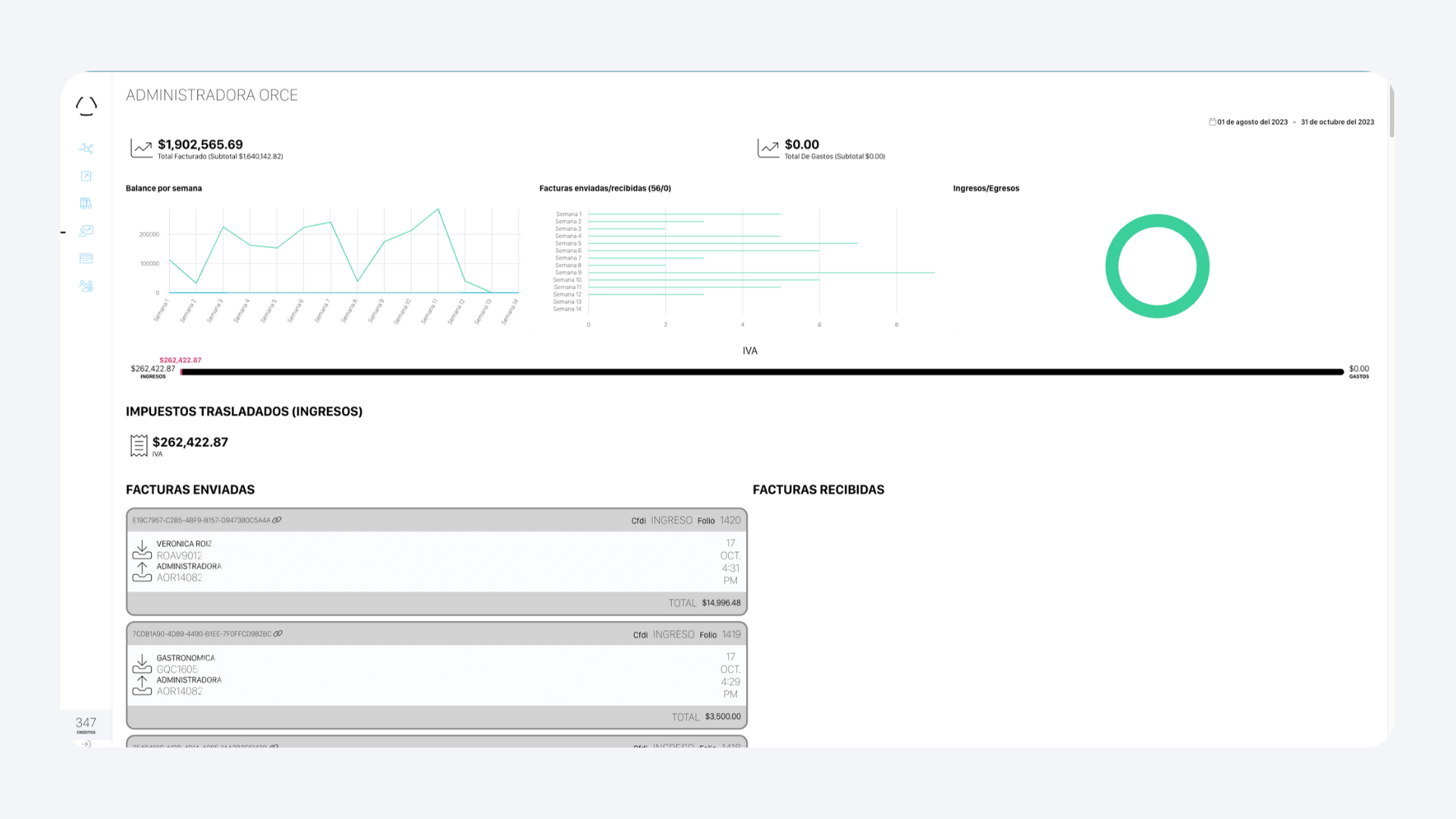The image size is (1456, 819).
Task: Click the ADMINISTRADORA ORCE page title
Action: 212,96
